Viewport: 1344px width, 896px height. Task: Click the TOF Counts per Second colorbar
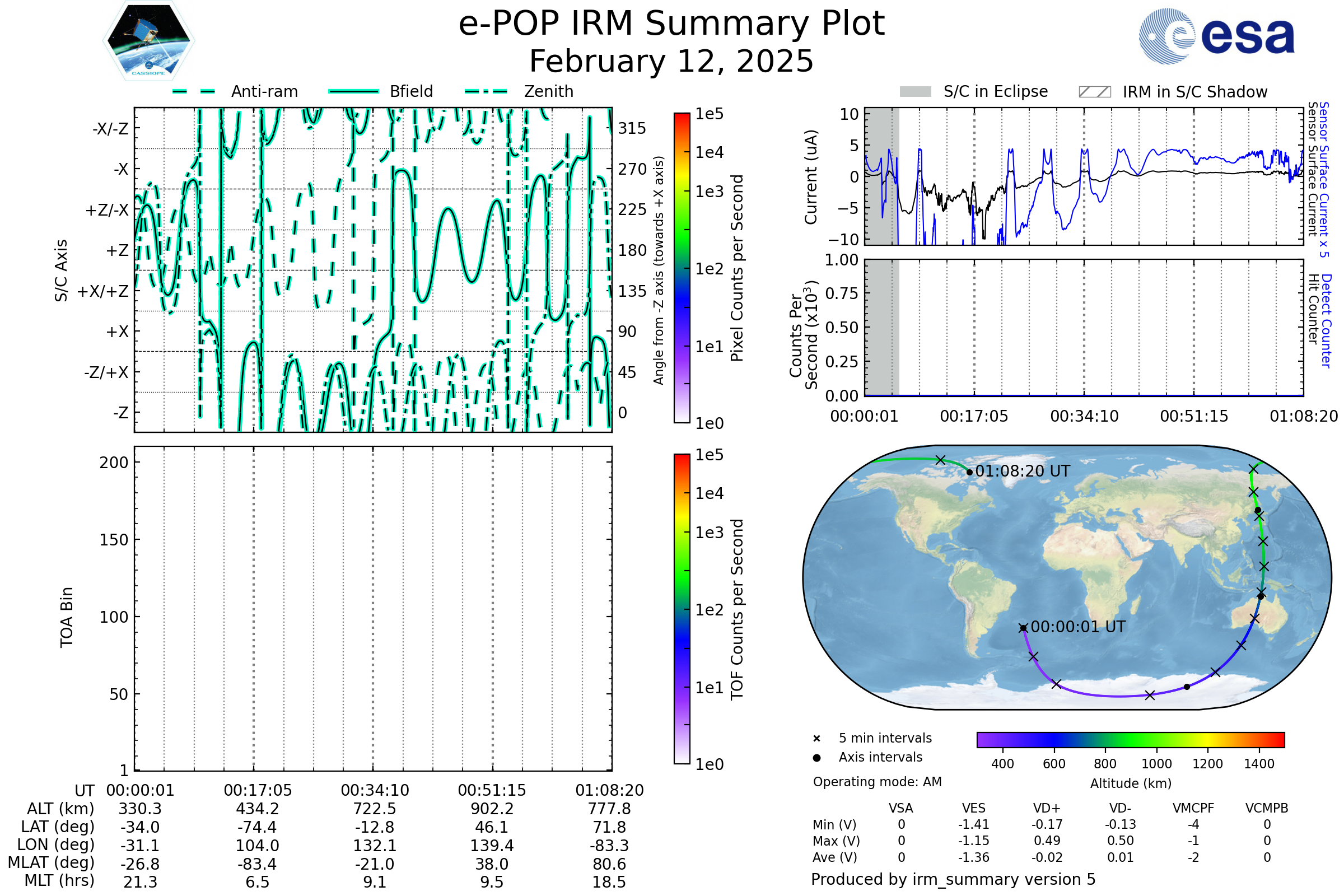pyautogui.click(x=682, y=609)
